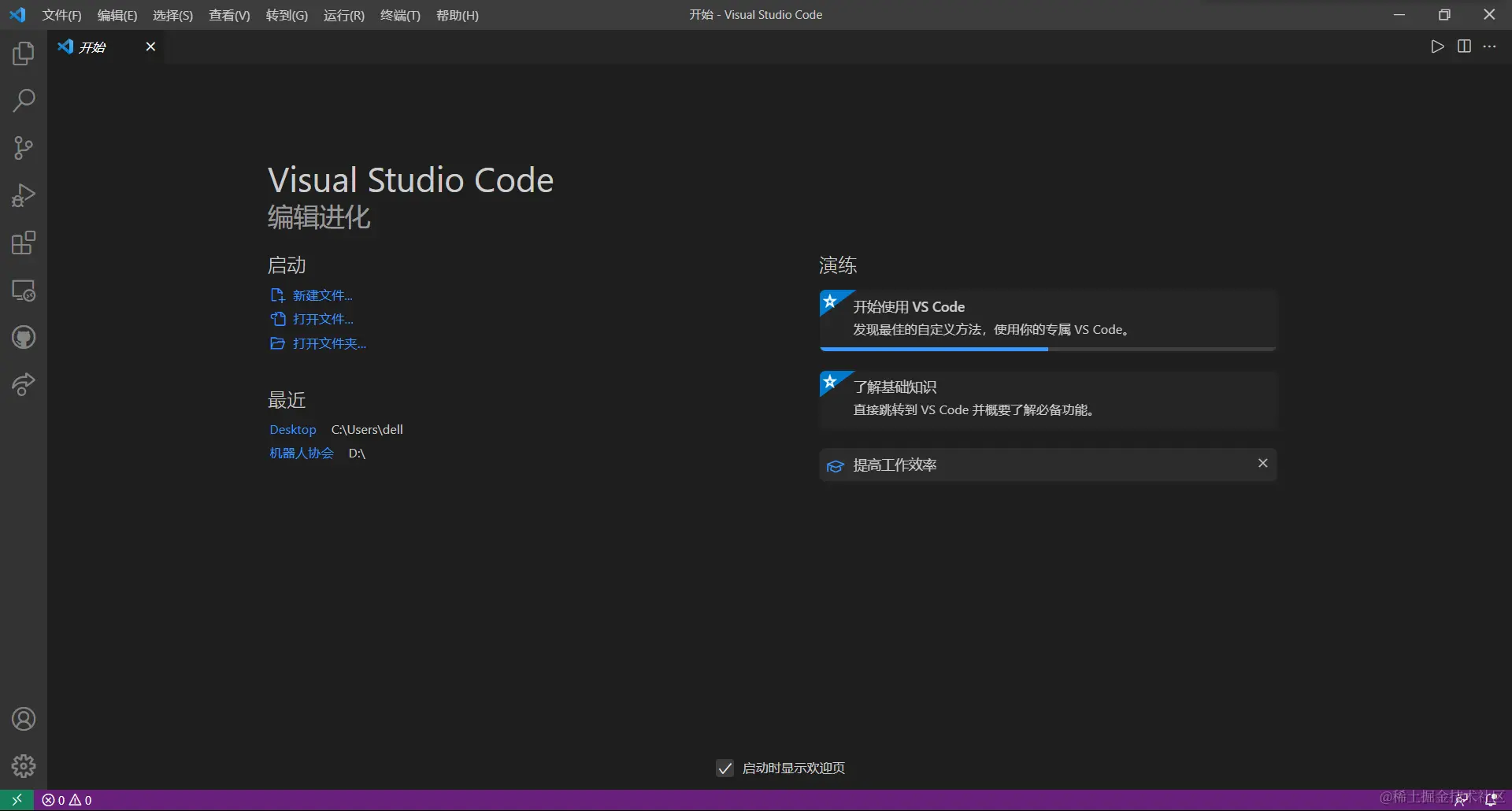Open the Remote Explorer view

(24, 291)
